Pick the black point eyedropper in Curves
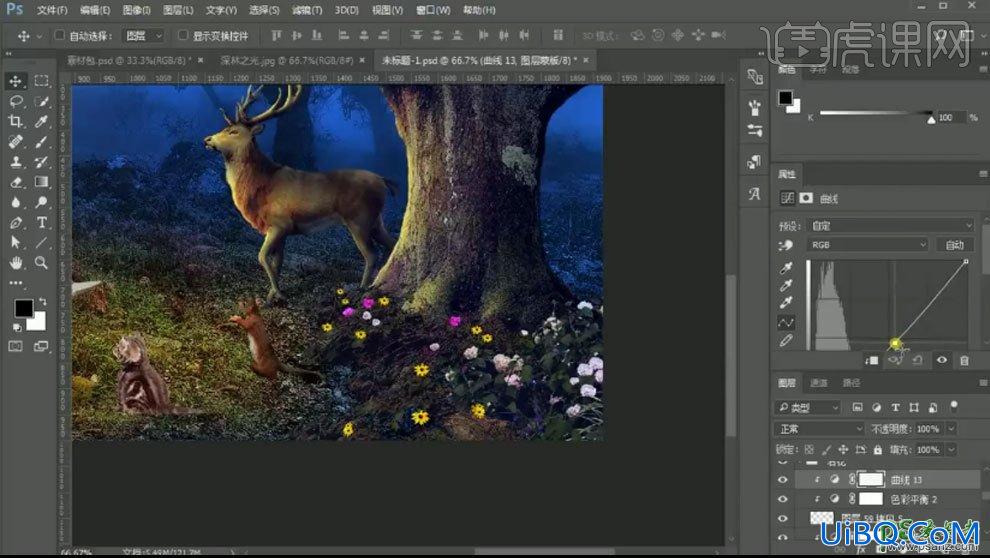 (786, 268)
